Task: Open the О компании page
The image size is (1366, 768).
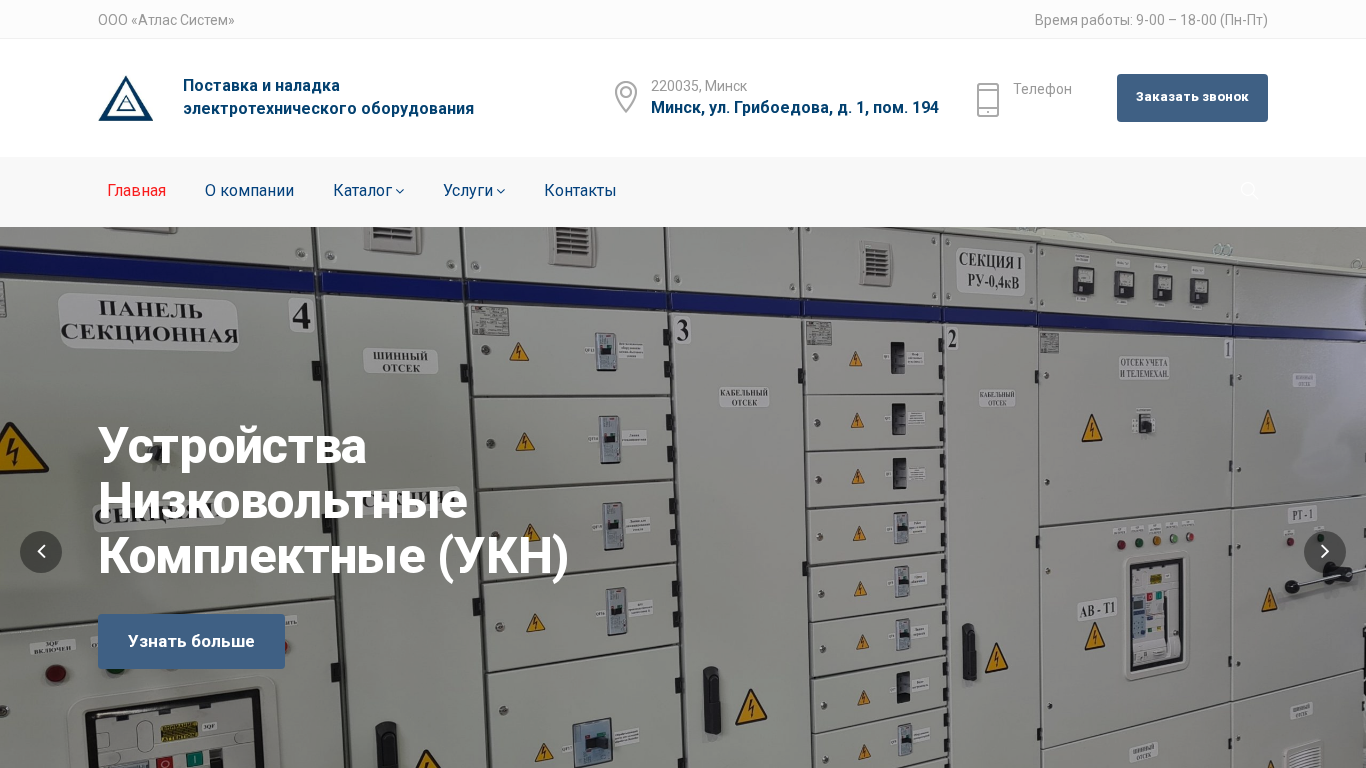Action: (x=249, y=191)
